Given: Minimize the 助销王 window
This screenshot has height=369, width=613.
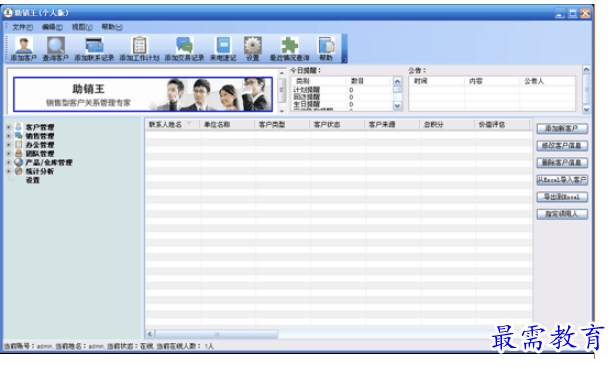Looking at the screenshot, I should 560,13.
